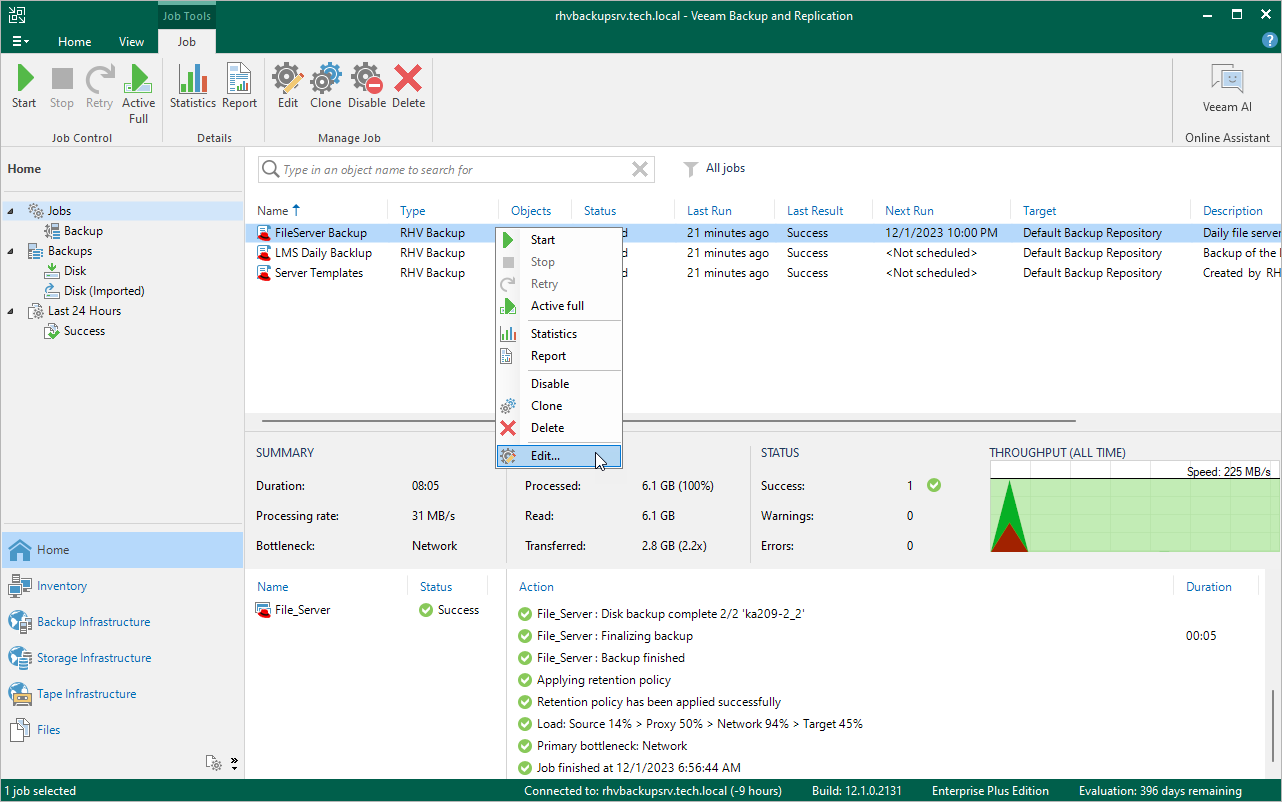
Task: Sort jobs by the Next Run column
Action: [943, 211]
